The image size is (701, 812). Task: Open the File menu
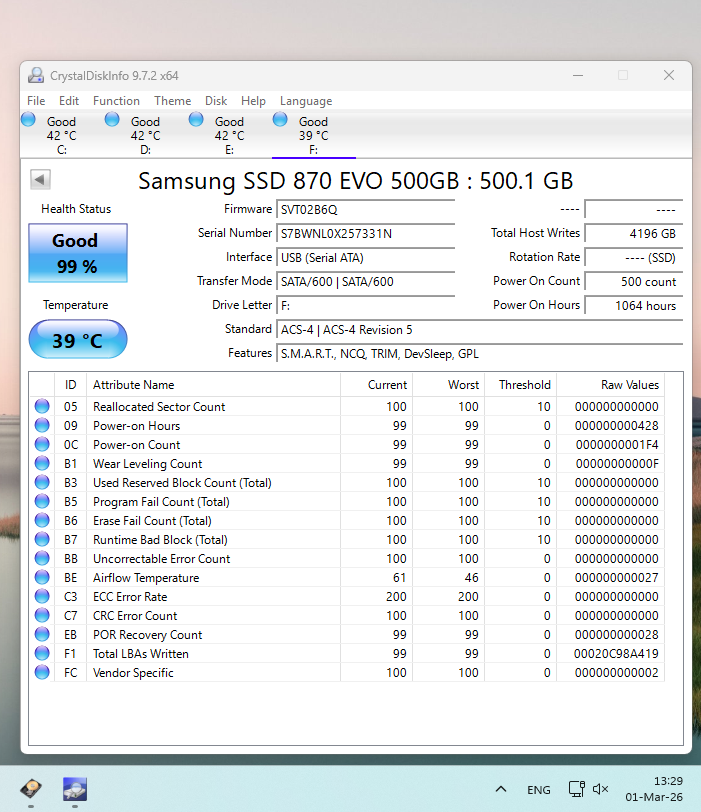point(36,101)
